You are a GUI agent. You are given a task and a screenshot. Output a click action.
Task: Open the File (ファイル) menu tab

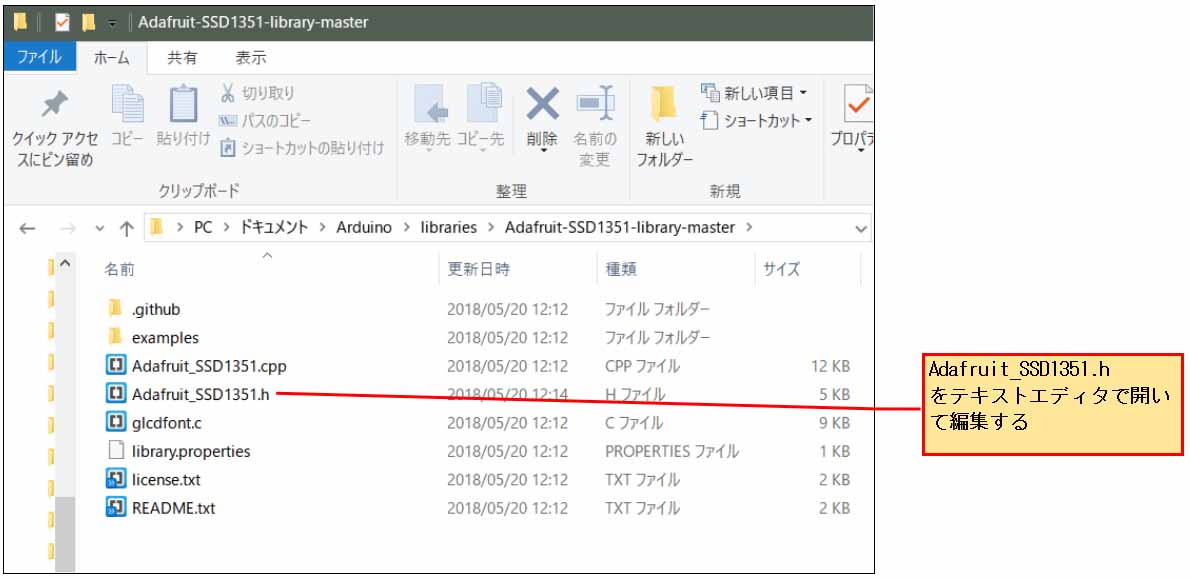[x=39, y=57]
